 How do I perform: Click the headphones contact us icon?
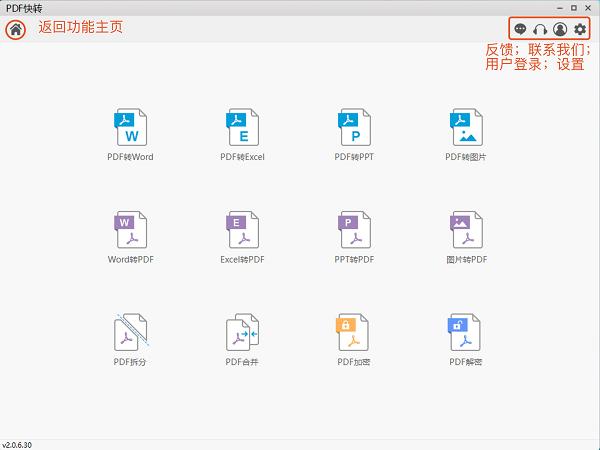tap(541, 29)
